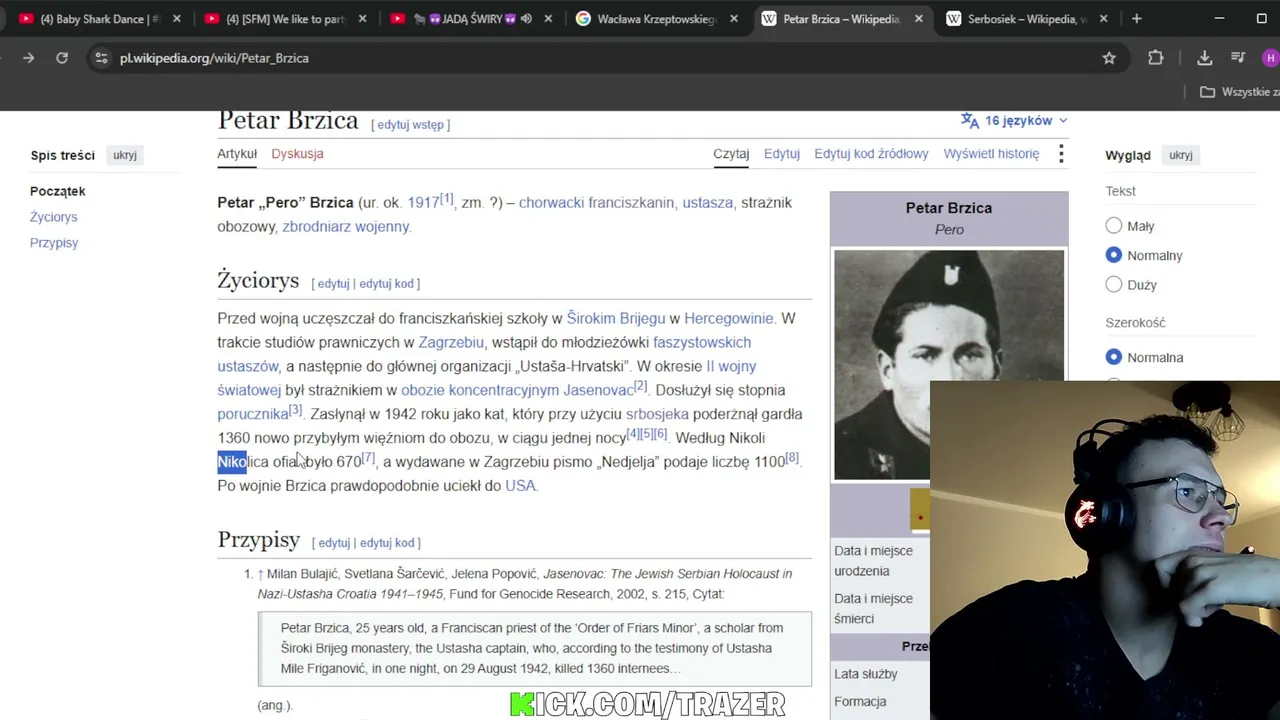
Task: Close the "We like to party" SFM tab
Action: [x=363, y=19]
